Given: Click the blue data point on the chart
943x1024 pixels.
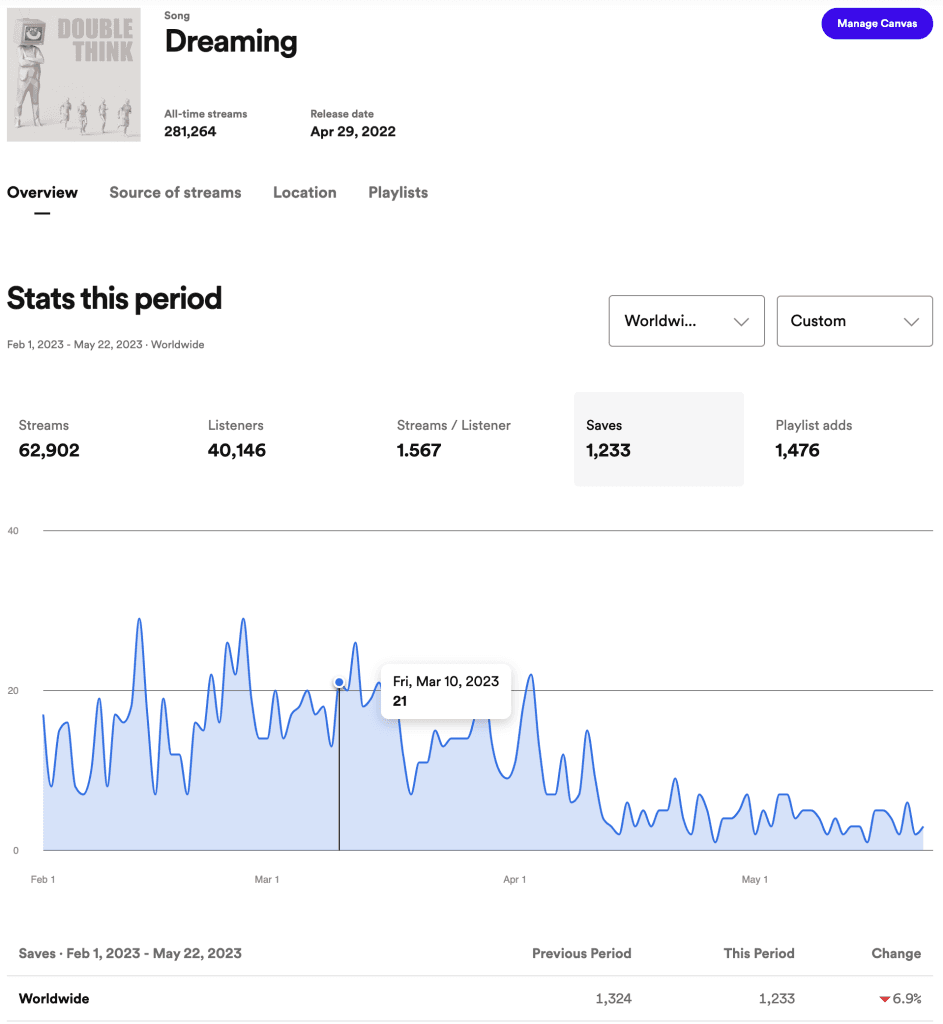Looking at the screenshot, I should pyautogui.click(x=339, y=682).
